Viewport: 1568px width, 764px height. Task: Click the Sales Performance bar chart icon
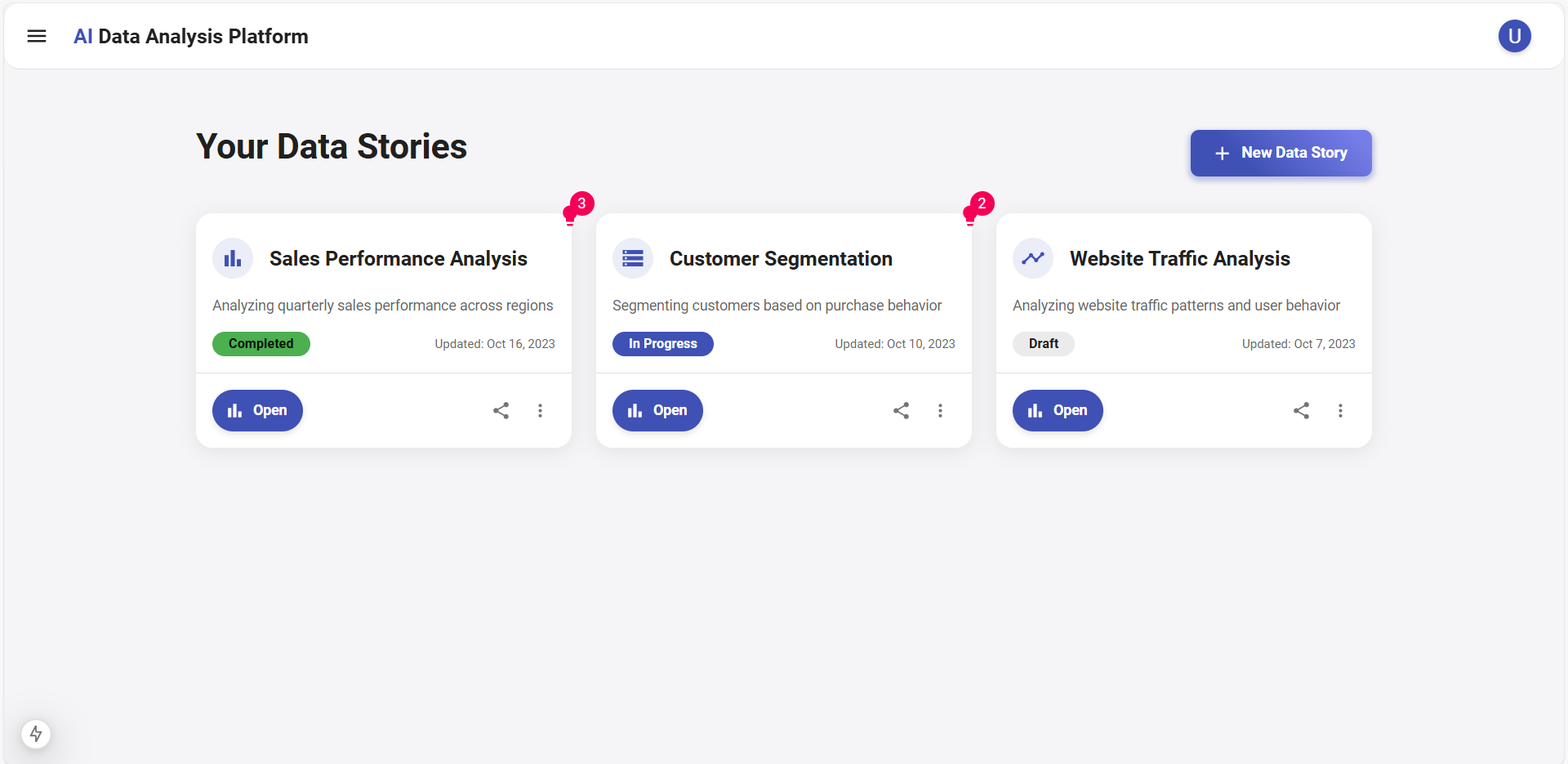pos(233,259)
